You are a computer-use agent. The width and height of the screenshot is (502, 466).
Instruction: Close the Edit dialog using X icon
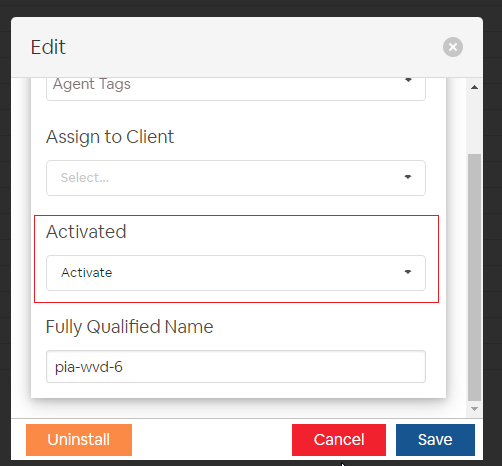[453, 47]
